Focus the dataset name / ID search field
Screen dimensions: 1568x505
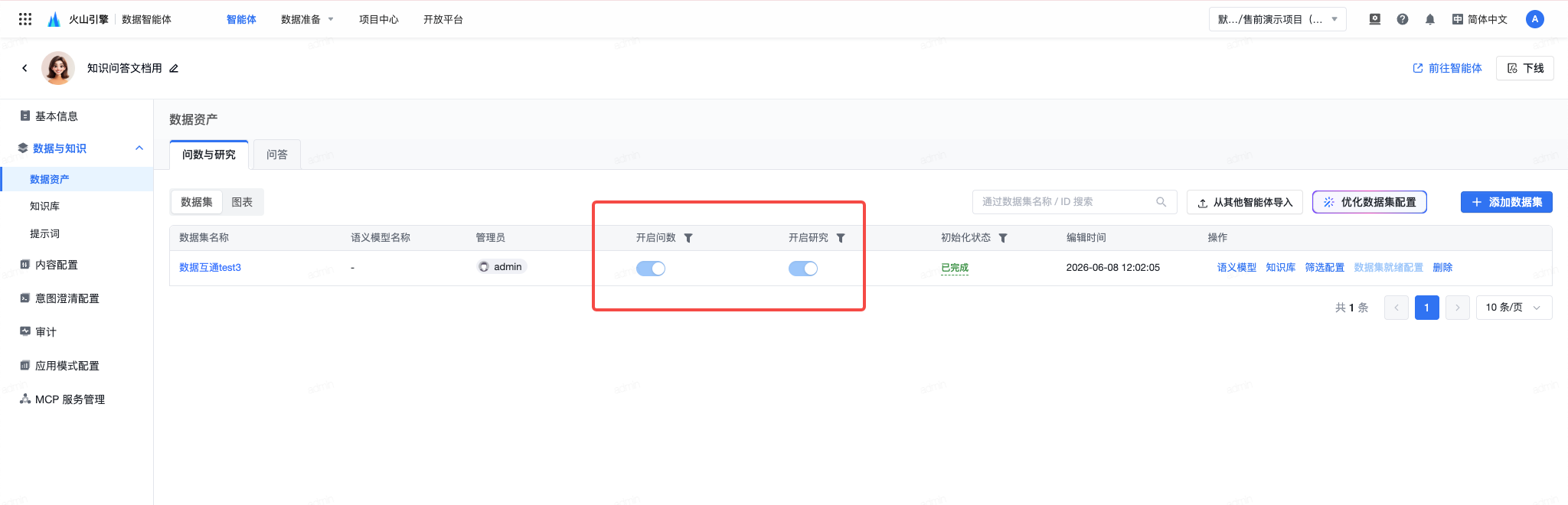click(x=1075, y=202)
